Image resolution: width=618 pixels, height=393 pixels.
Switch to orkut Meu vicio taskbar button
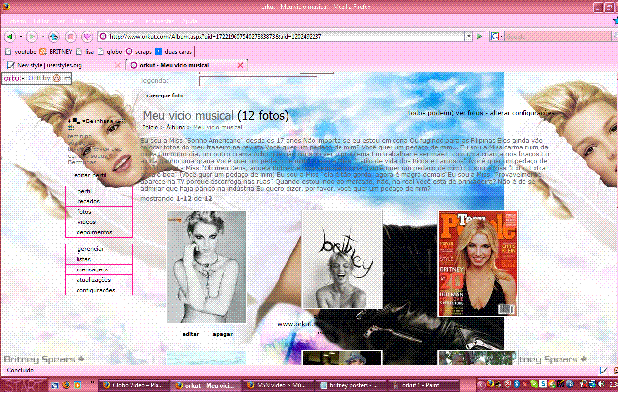pyautogui.click(x=206, y=385)
